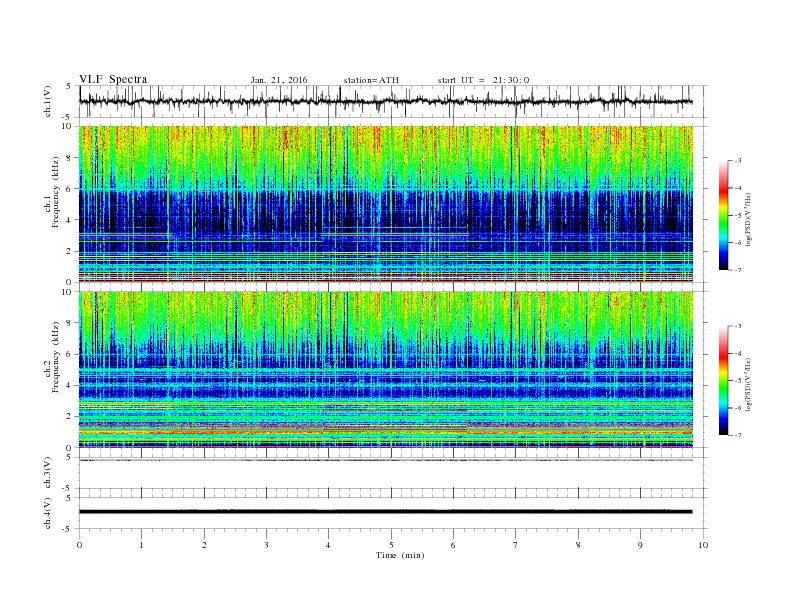The width and height of the screenshot is (792, 612).
Task: Click the ch.2 "Frequency (kHz)" axis label
Action: pos(55,357)
